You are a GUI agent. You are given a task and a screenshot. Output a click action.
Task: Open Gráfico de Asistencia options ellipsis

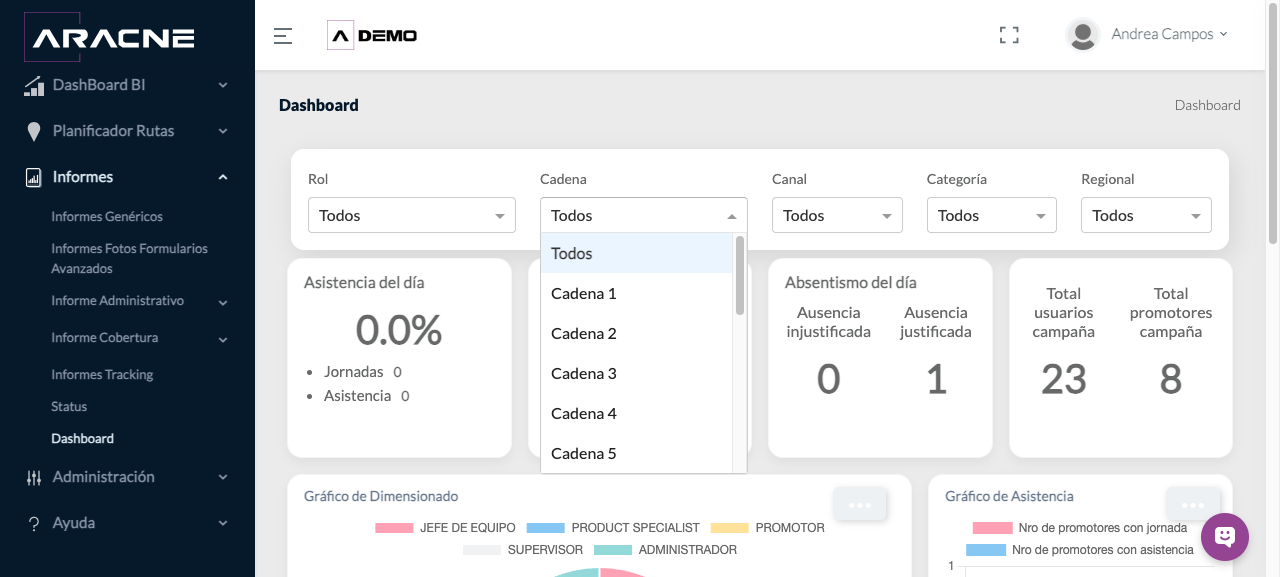[x=1193, y=504]
